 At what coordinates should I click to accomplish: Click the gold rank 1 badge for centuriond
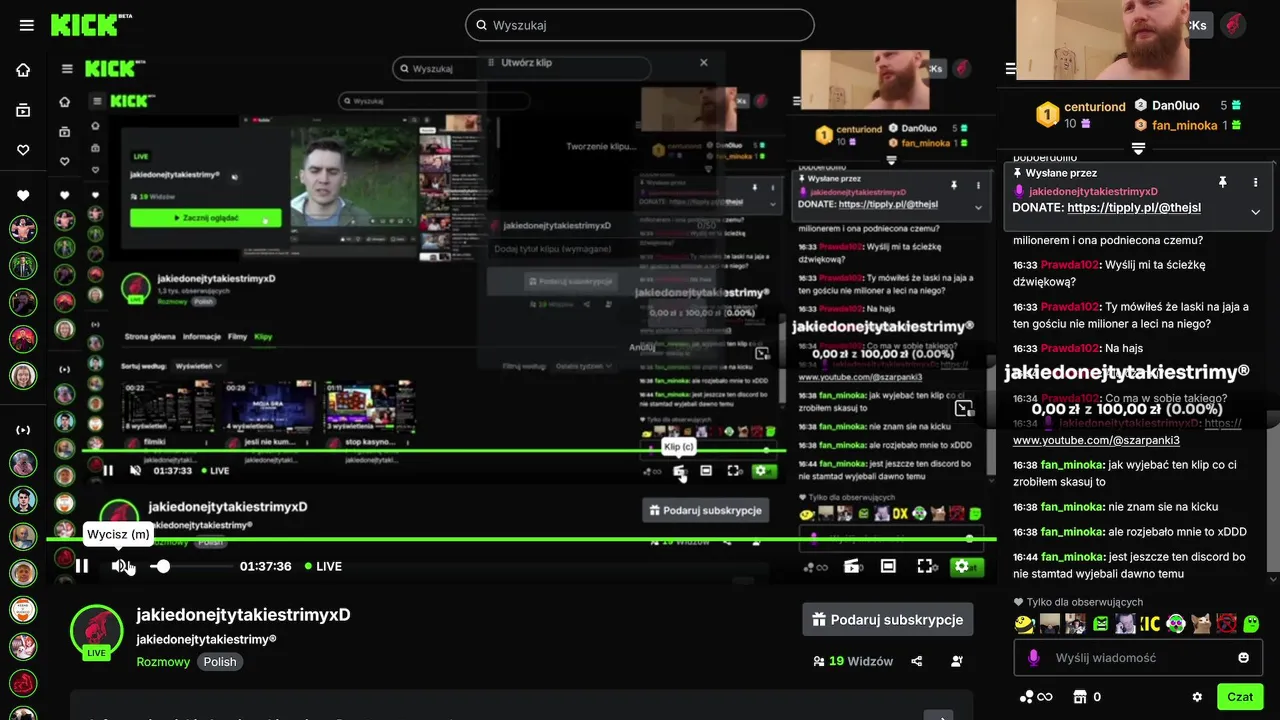click(1047, 114)
